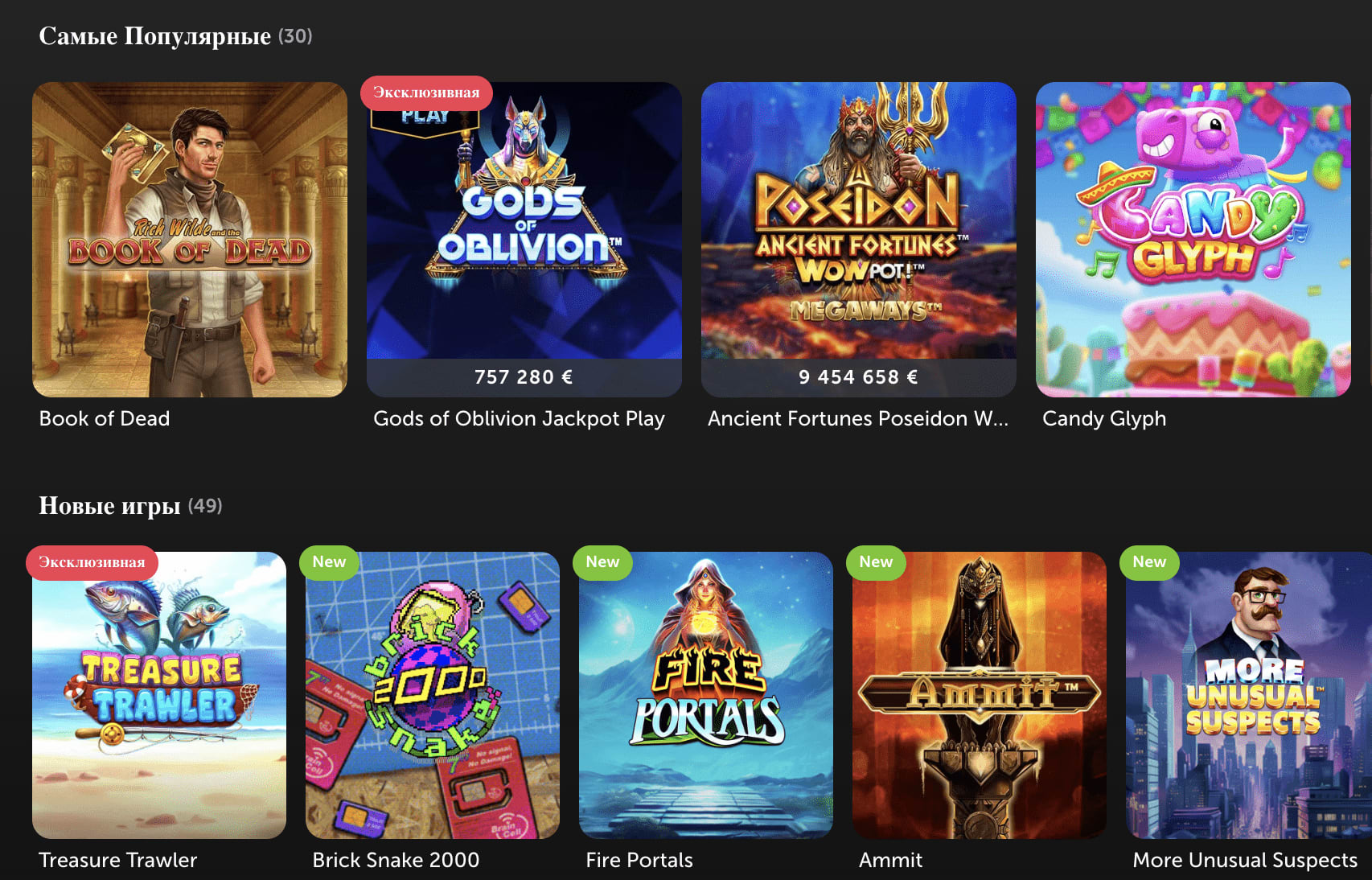The image size is (1372, 880).
Task: Open the Treasure Trawler game tile
Action: pyautogui.click(x=159, y=695)
